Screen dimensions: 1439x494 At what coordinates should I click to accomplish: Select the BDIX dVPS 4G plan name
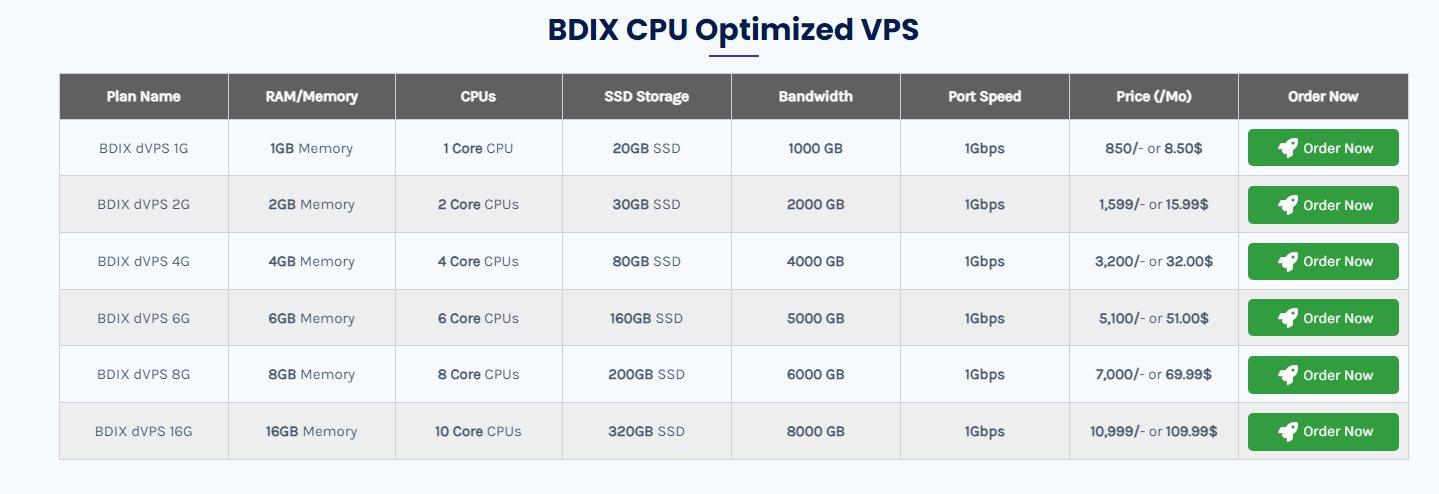click(144, 262)
